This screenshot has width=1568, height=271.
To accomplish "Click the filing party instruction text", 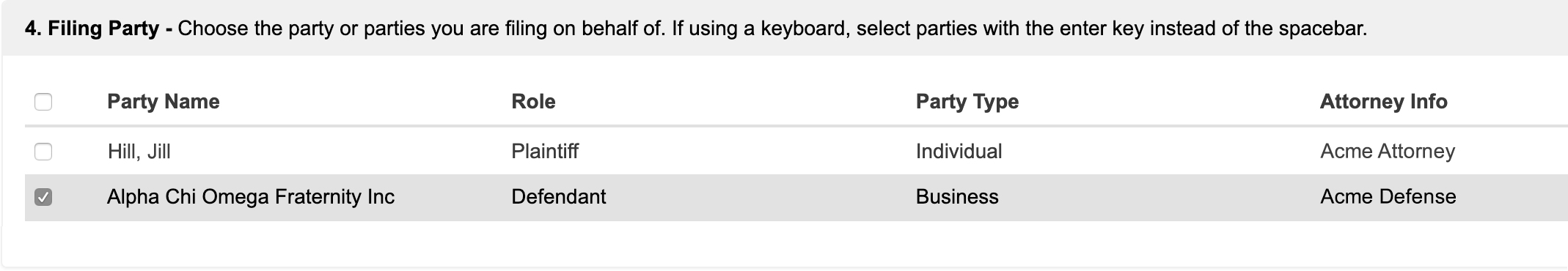I will [x=772, y=29].
